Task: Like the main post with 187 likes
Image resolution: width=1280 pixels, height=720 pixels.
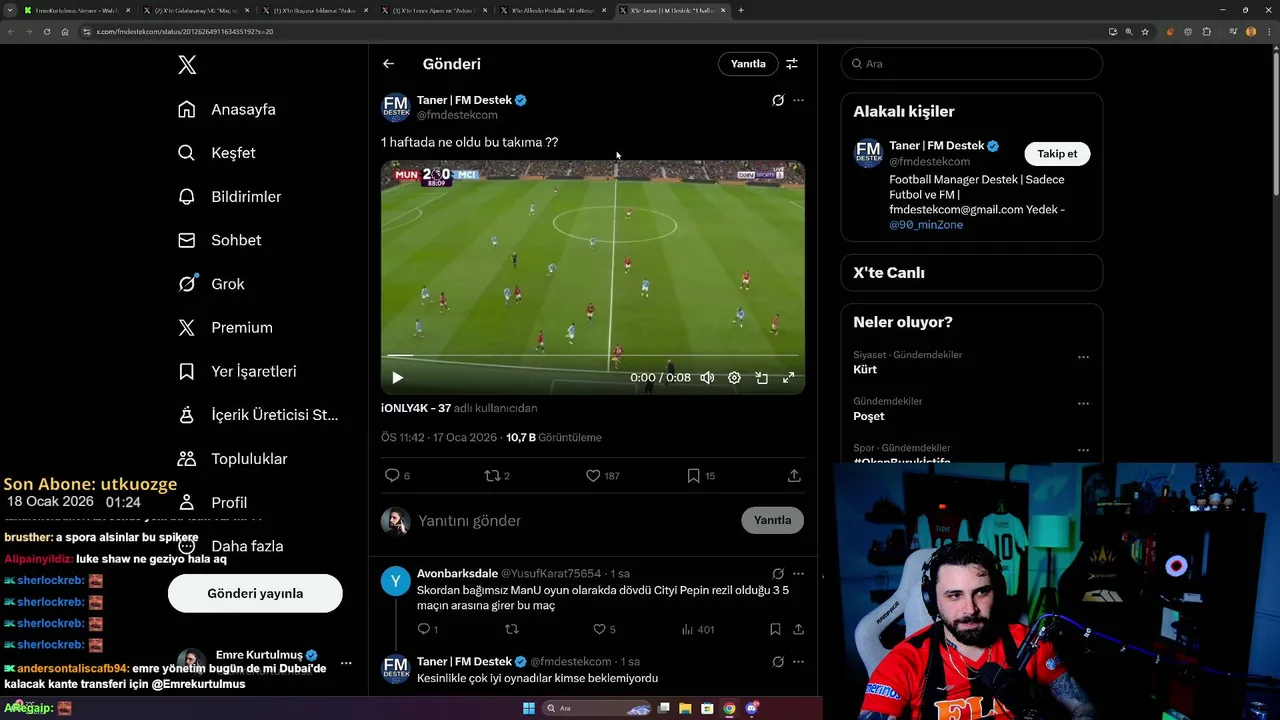Action: tap(603, 476)
